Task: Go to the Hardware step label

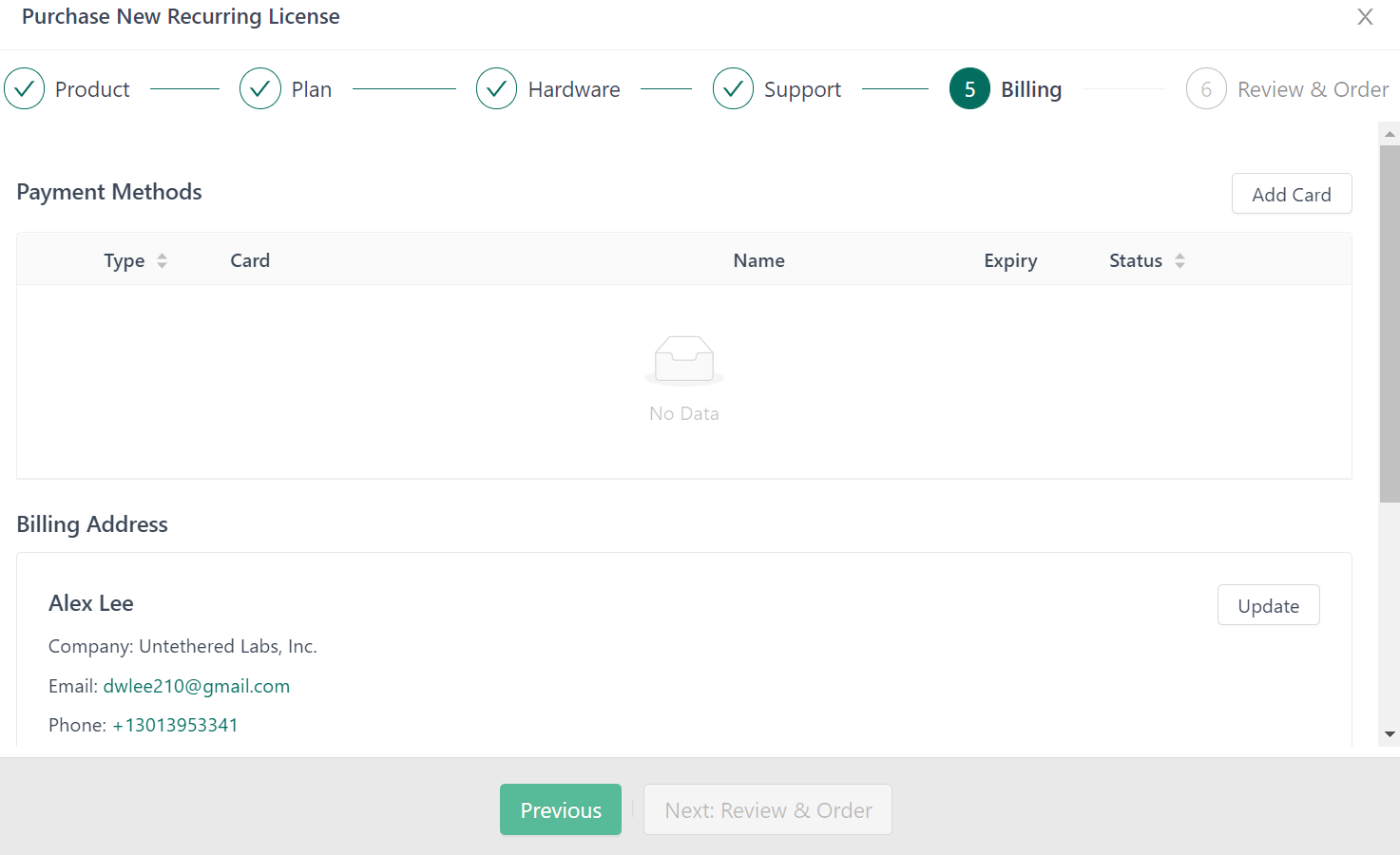Action: tap(574, 90)
